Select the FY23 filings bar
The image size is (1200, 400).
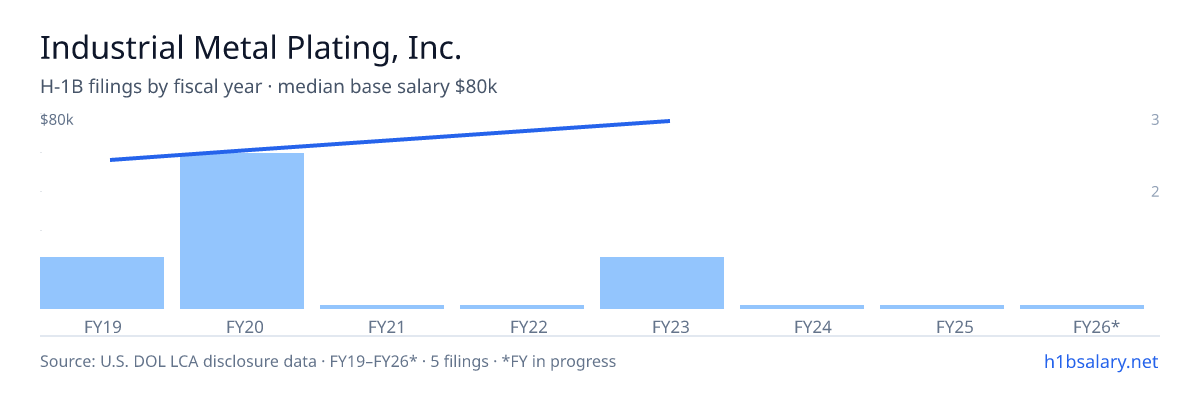click(662, 283)
